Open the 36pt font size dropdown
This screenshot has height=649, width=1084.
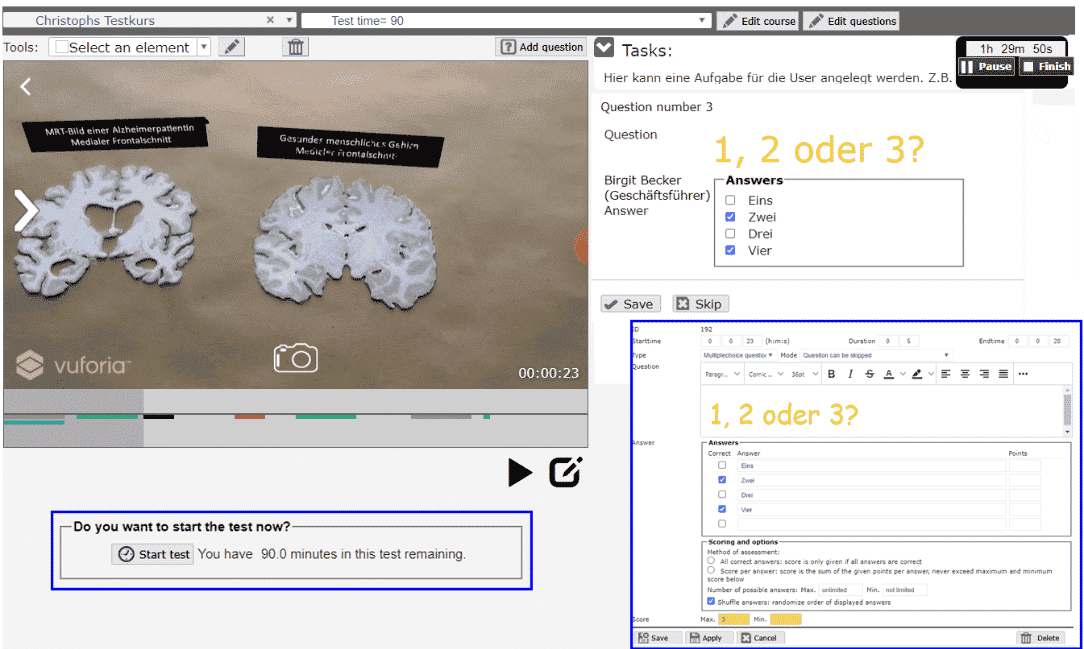point(804,374)
